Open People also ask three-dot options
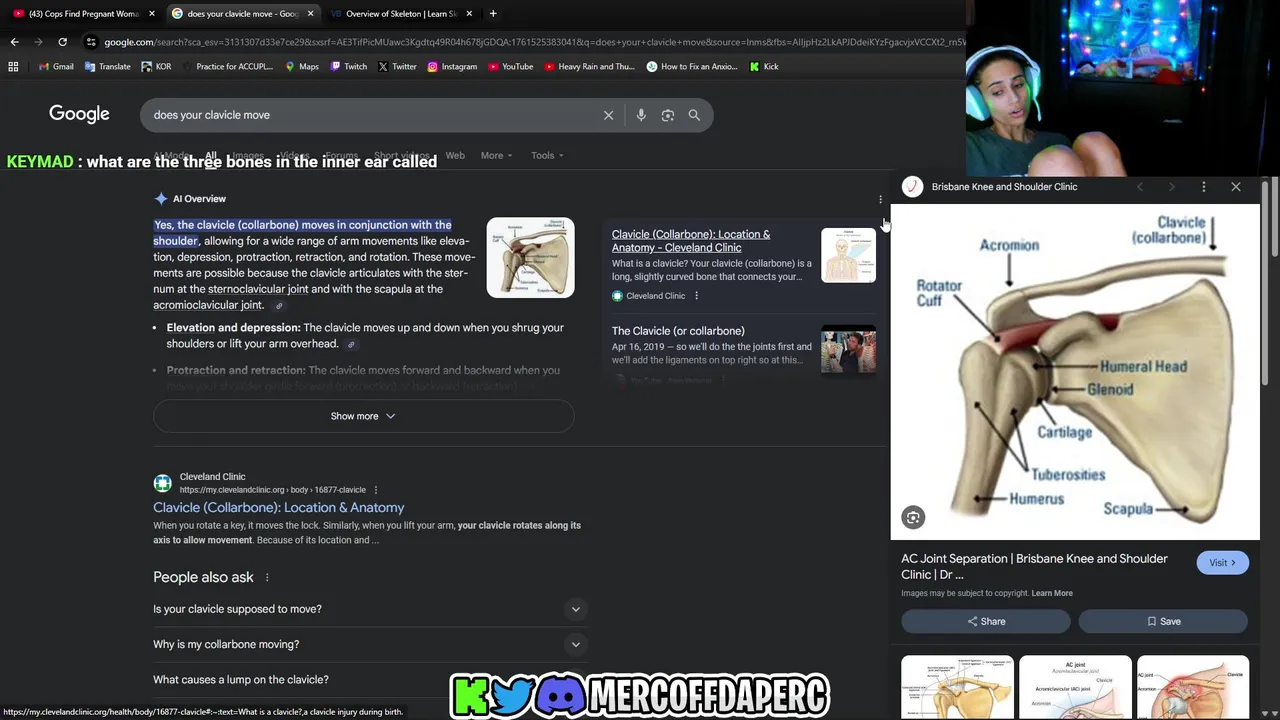The height and width of the screenshot is (720, 1280). pos(267,577)
